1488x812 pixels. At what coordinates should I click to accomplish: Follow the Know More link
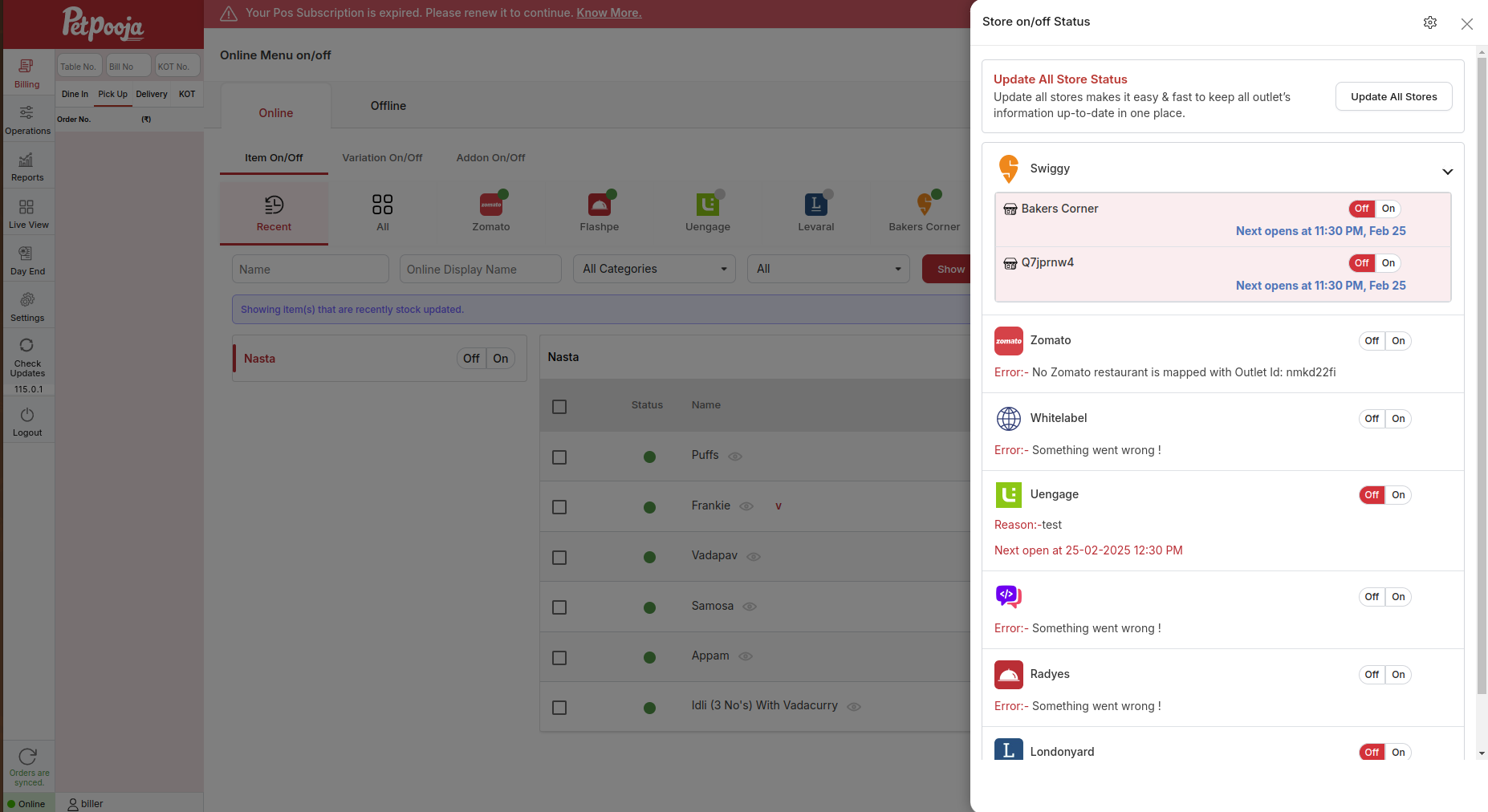point(609,13)
